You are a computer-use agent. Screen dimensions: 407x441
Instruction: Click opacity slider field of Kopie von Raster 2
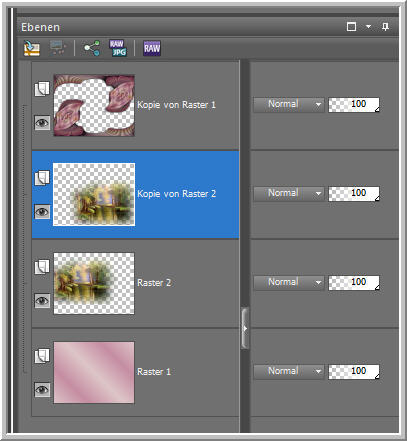pos(354,194)
